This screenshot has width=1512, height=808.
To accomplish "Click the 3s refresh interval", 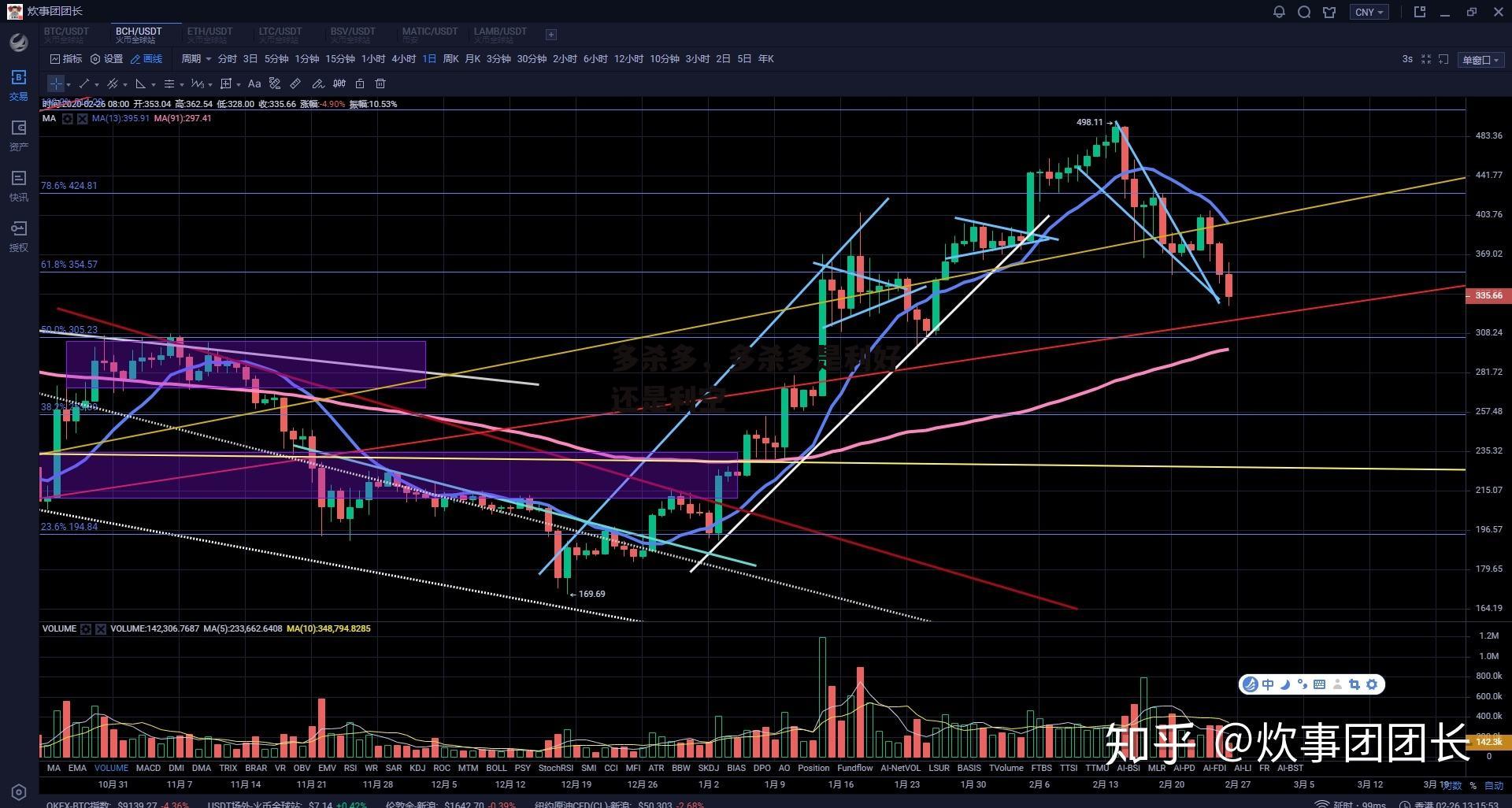I will pos(1407,59).
